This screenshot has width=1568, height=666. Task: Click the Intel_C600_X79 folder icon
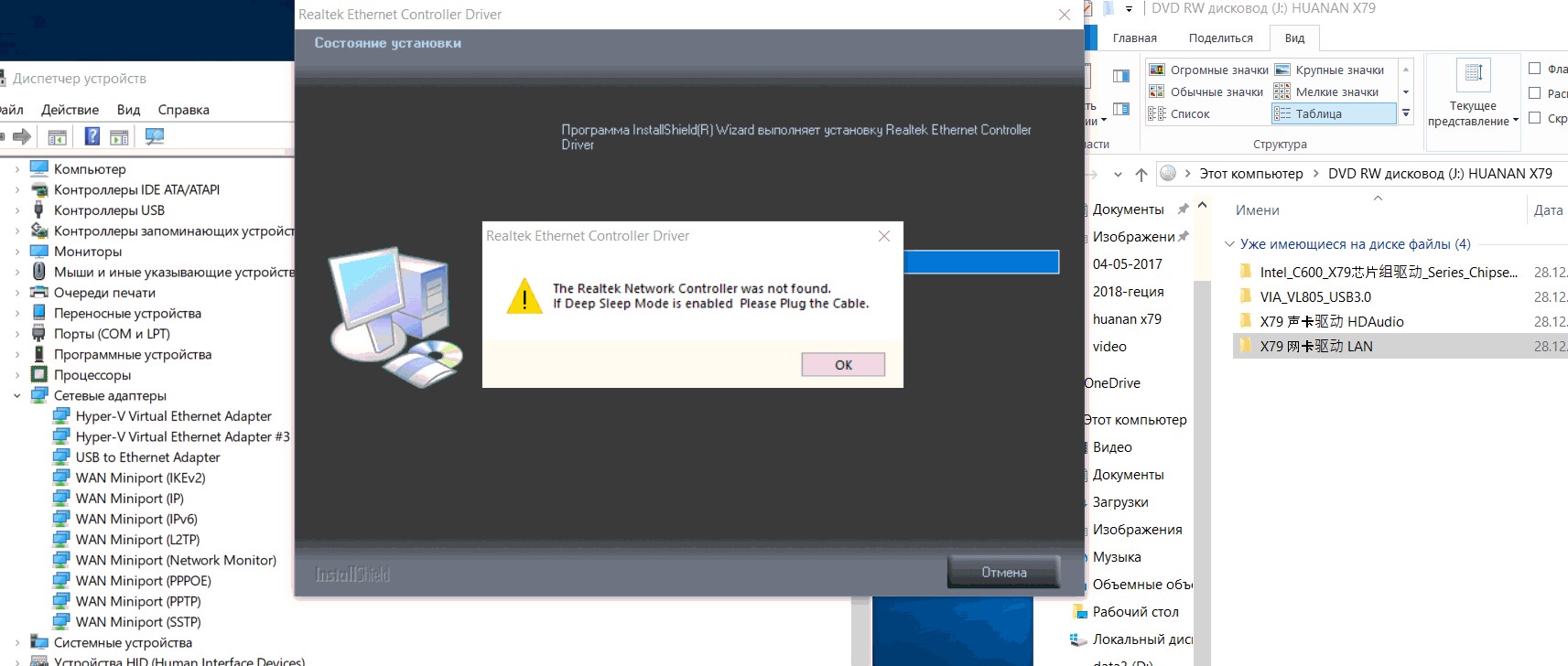(1245, 272)
